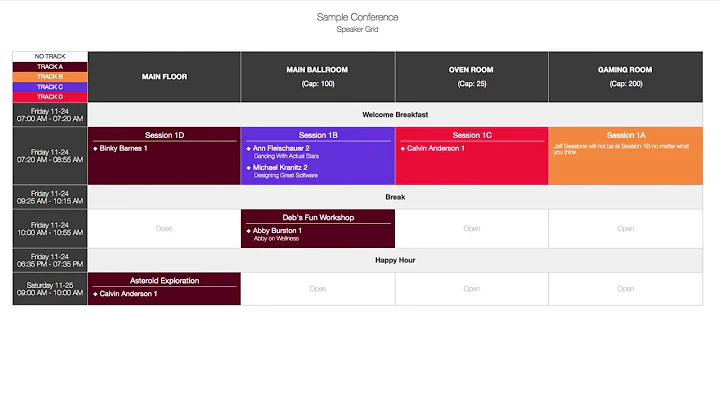Viewport: 720px width, 404px height.
Task: Open the Session 1A title
Action: click(626, 135)
